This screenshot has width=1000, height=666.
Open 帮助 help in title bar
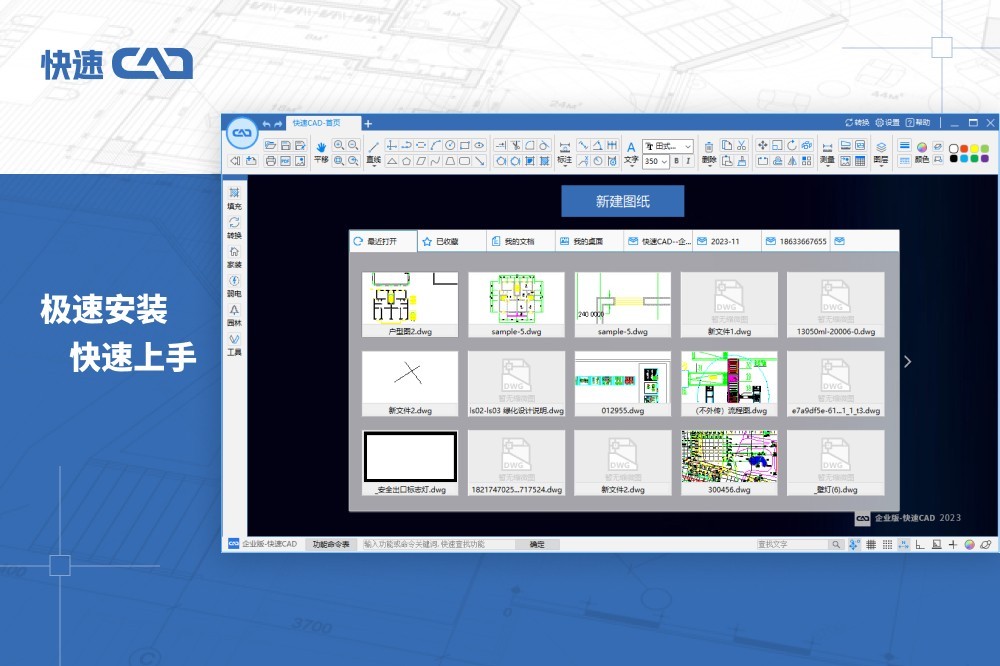point(918,122)
